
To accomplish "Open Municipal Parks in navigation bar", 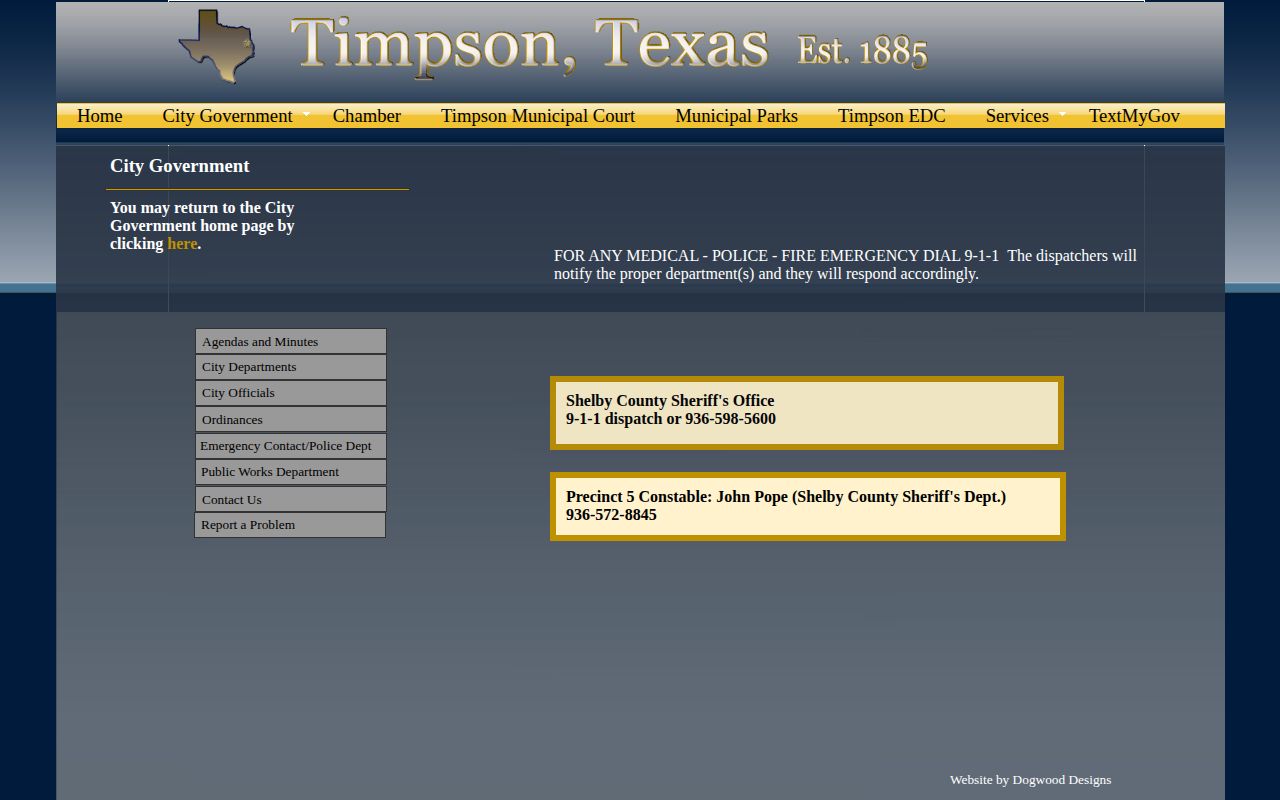I will [x=736, y=116].
